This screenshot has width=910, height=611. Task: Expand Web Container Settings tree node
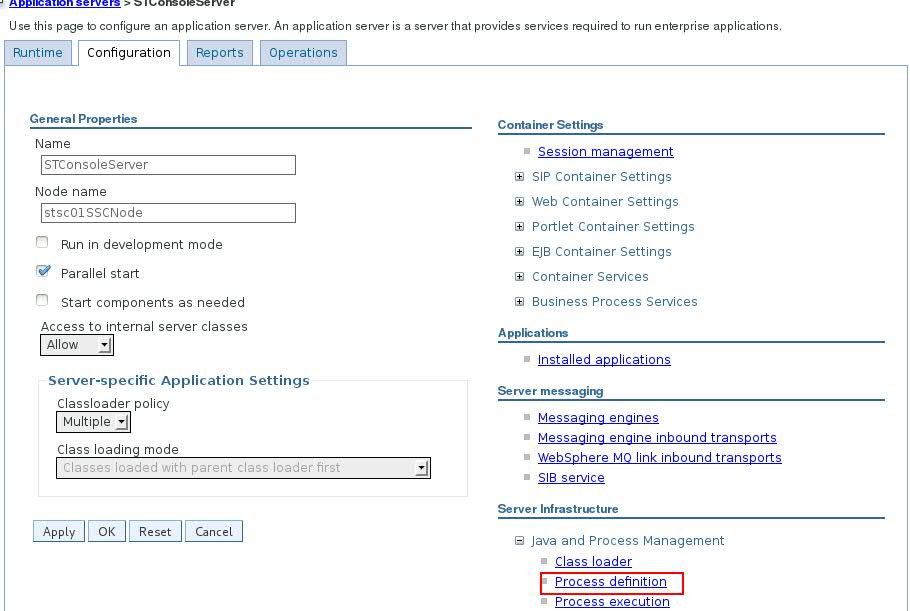pyautogui.click(x=519, y=202)
